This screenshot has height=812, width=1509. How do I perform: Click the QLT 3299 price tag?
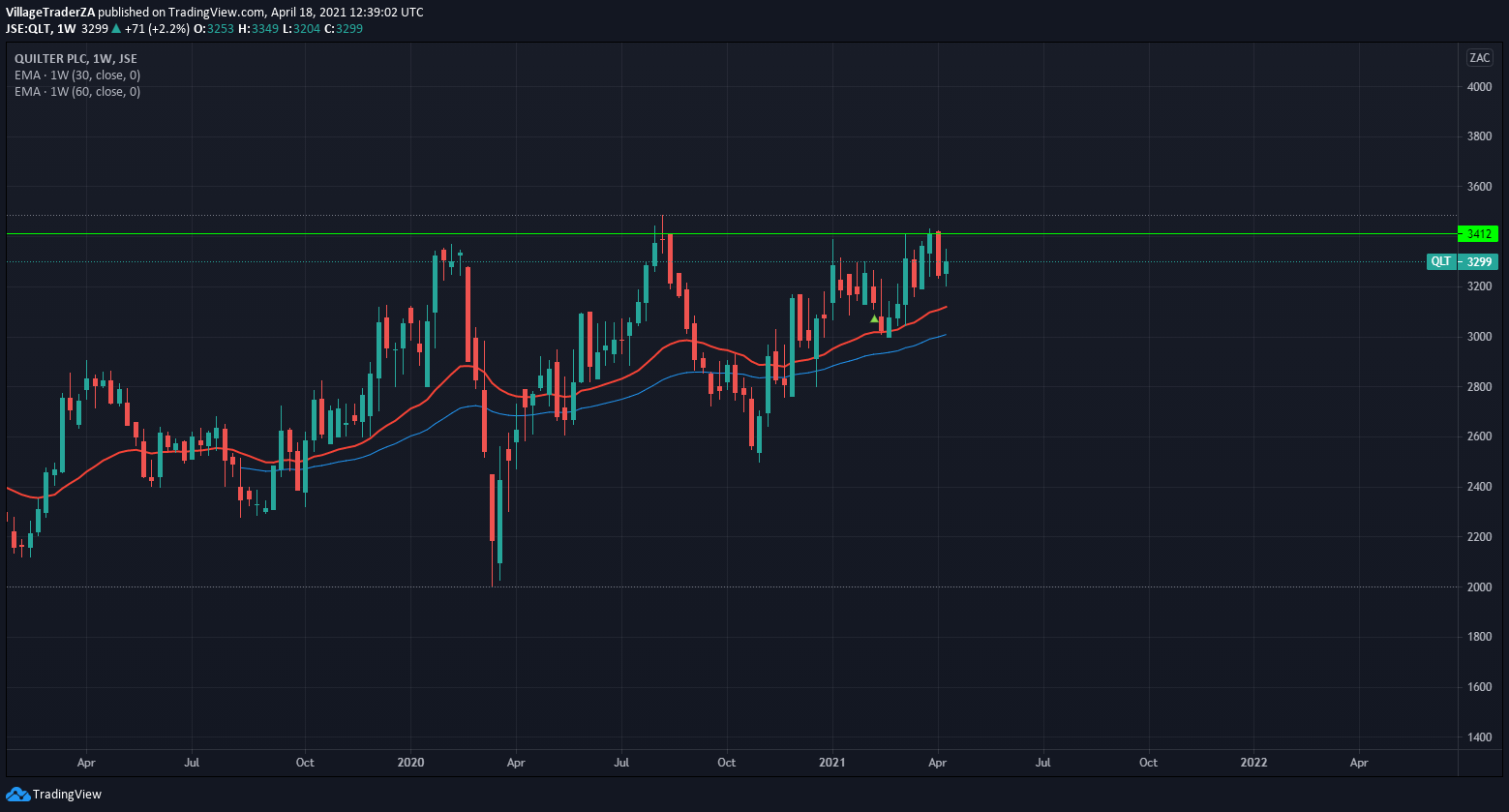pos(1462,261)
